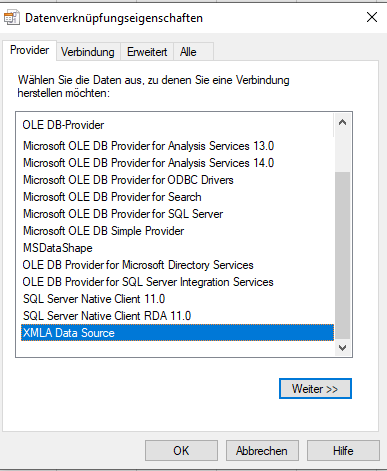This screenshot has width=387, height=471.
Task: Choose the MSDataShape entry
Action: point(58,248)
